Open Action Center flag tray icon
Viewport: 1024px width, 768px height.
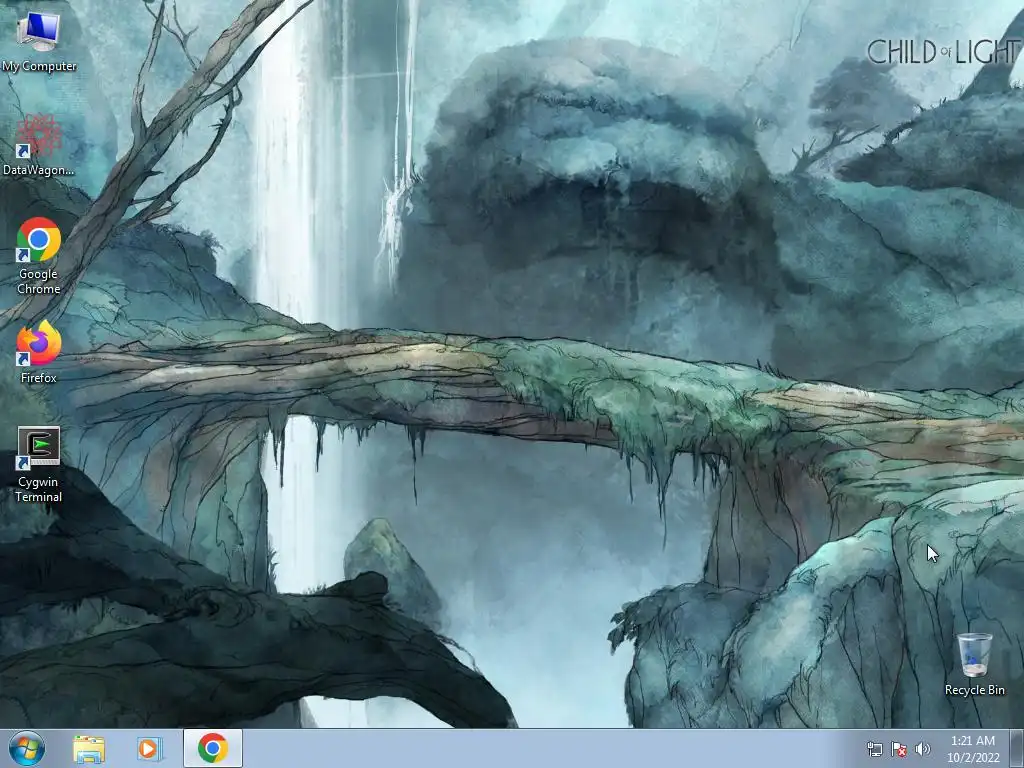[899, 749]
